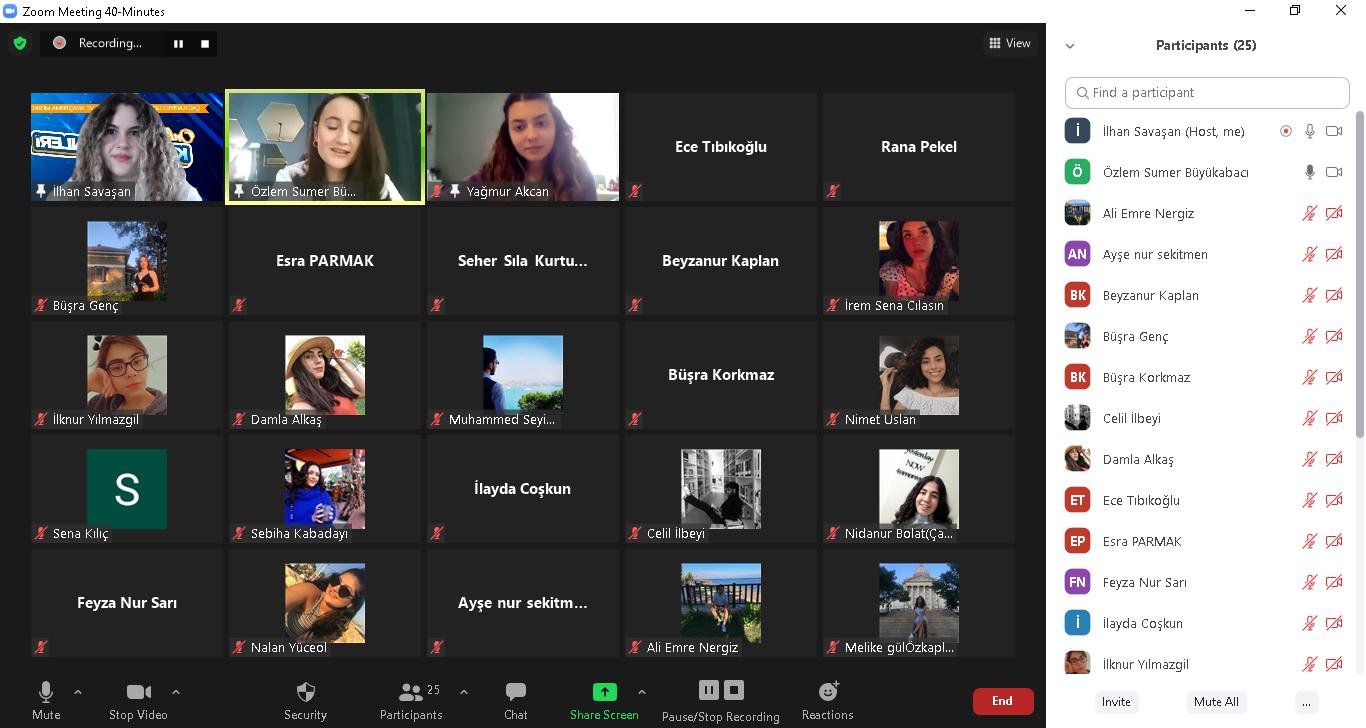
Task: End the meeting with the red End button
Action: tap(1002, 701)
